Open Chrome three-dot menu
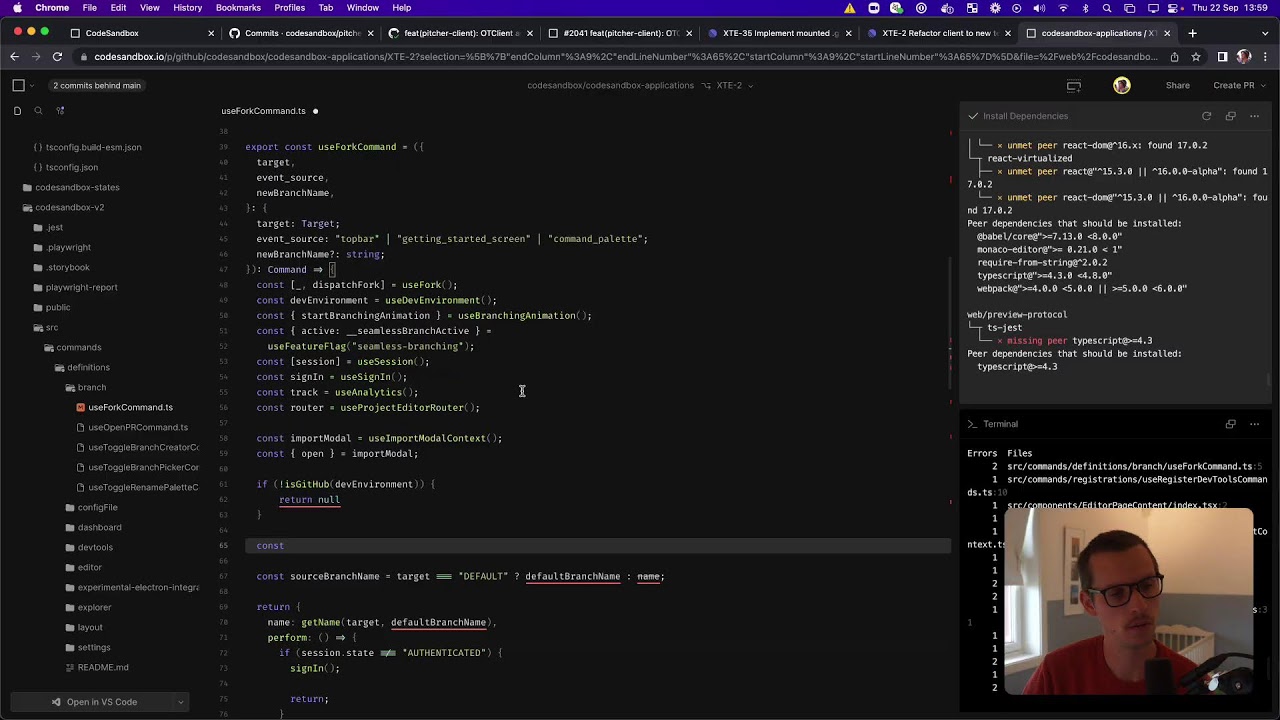 pos(1265,57)
